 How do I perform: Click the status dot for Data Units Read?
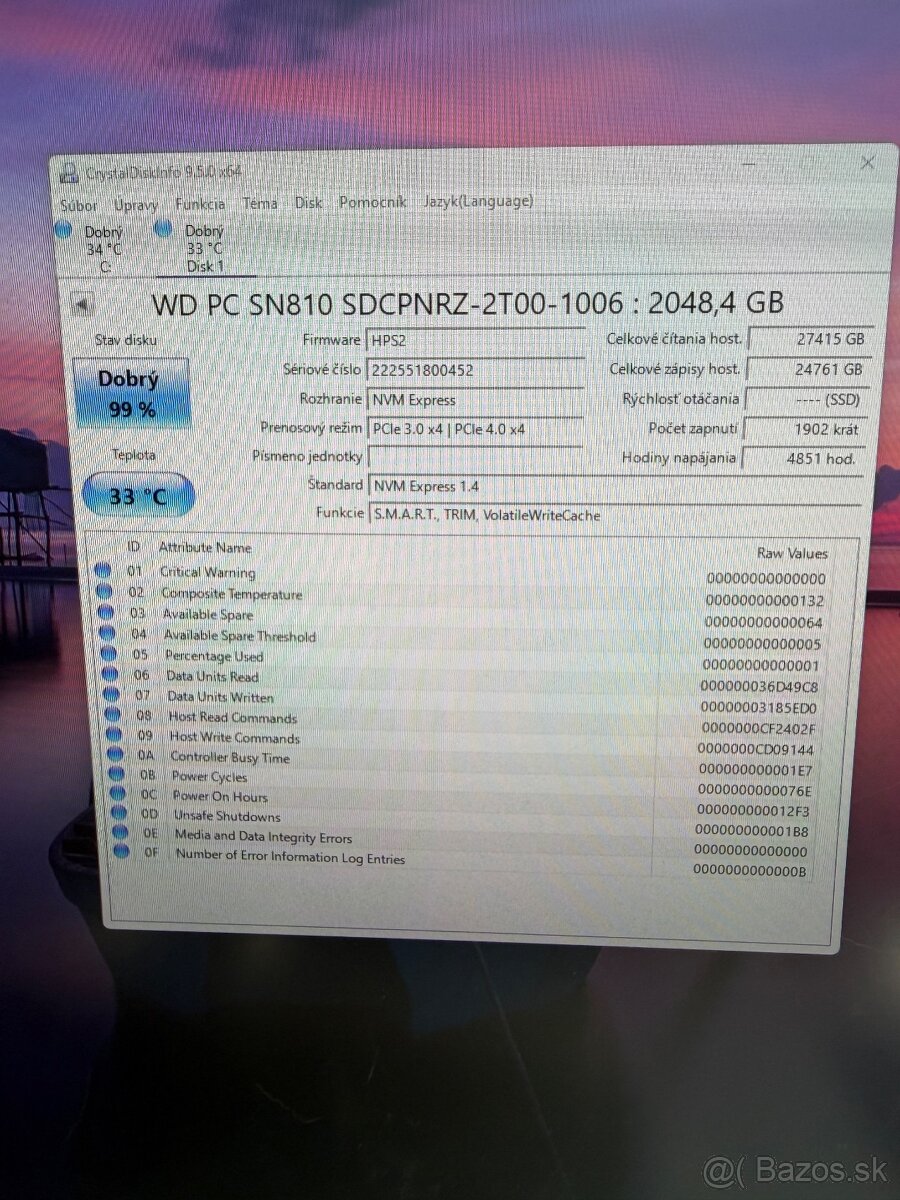pyautogui.click(x=109, y=675)
